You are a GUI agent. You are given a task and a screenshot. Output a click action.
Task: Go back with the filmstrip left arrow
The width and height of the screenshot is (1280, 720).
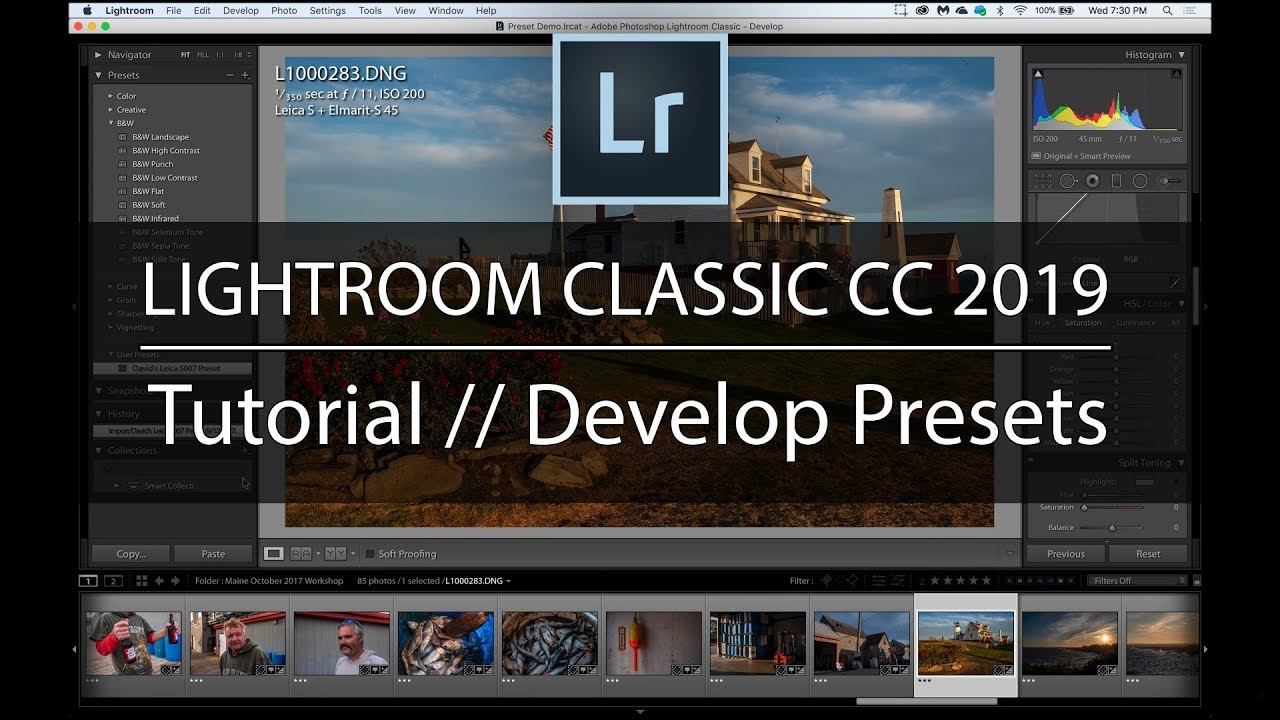[x=159, y=581]
